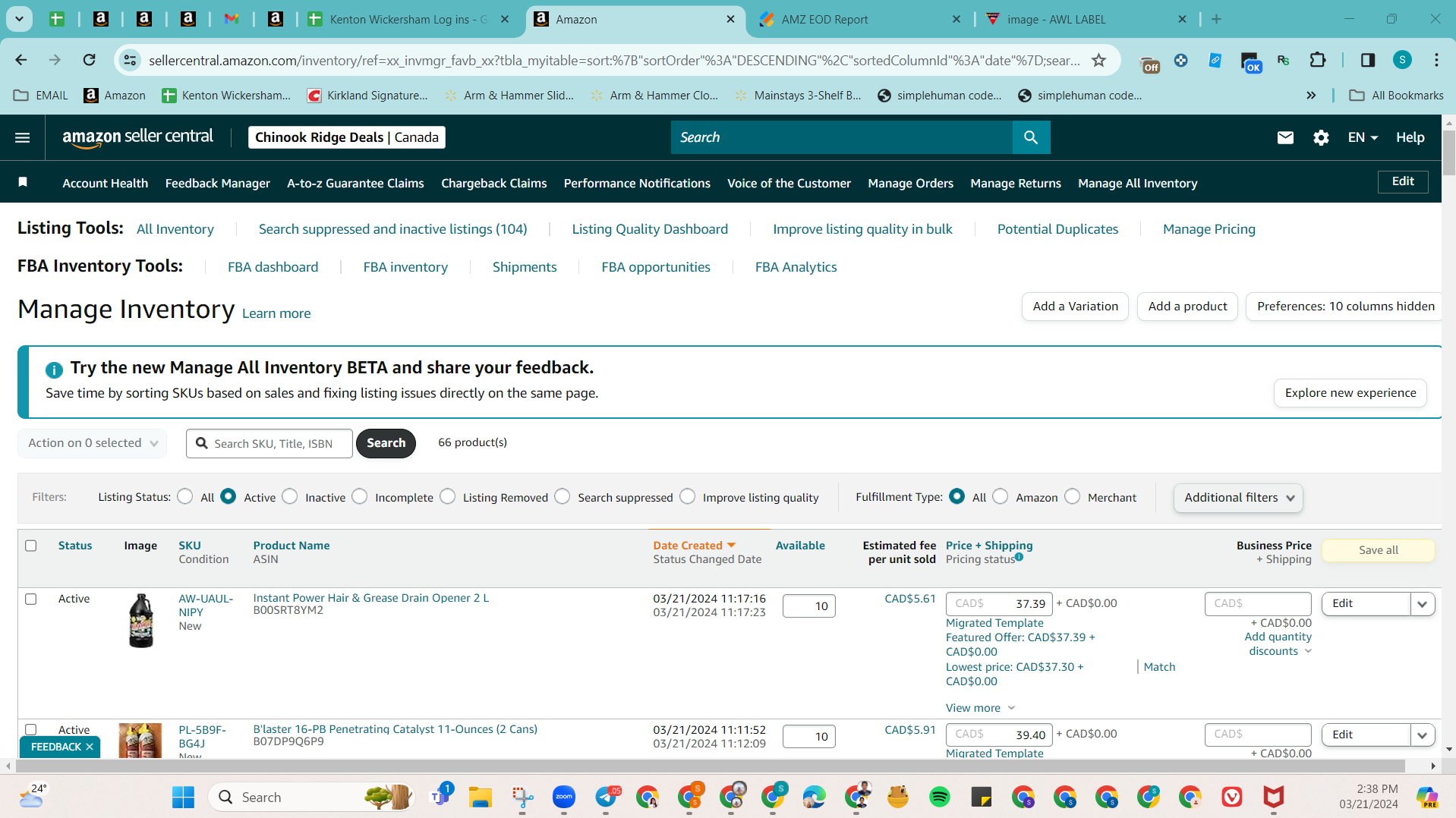Viewport: 1456px width, 818px height.
Task: Open Spotify from the taskbar
Action: click(939, 797)
